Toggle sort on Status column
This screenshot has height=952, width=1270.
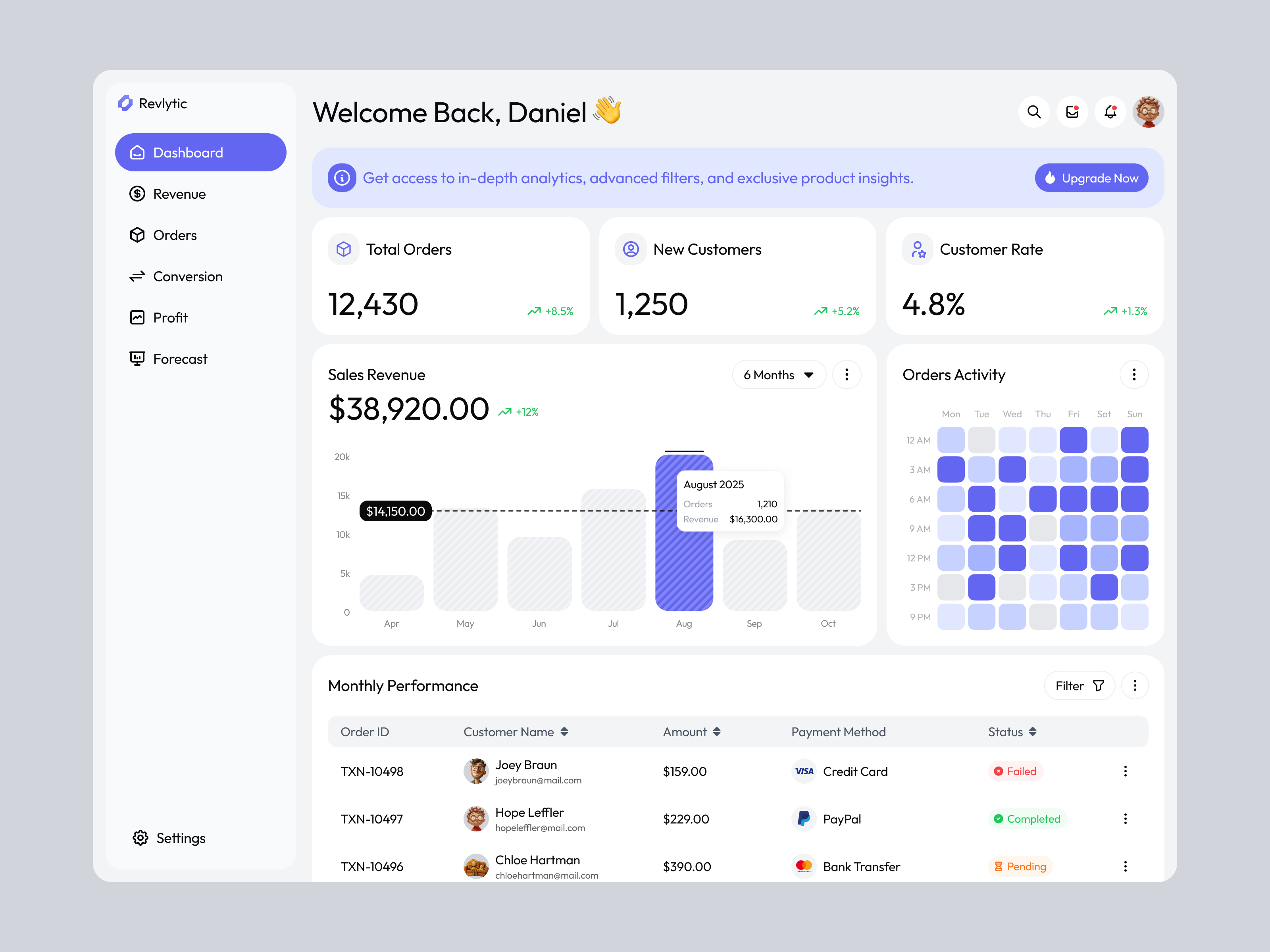point(1032,731)
